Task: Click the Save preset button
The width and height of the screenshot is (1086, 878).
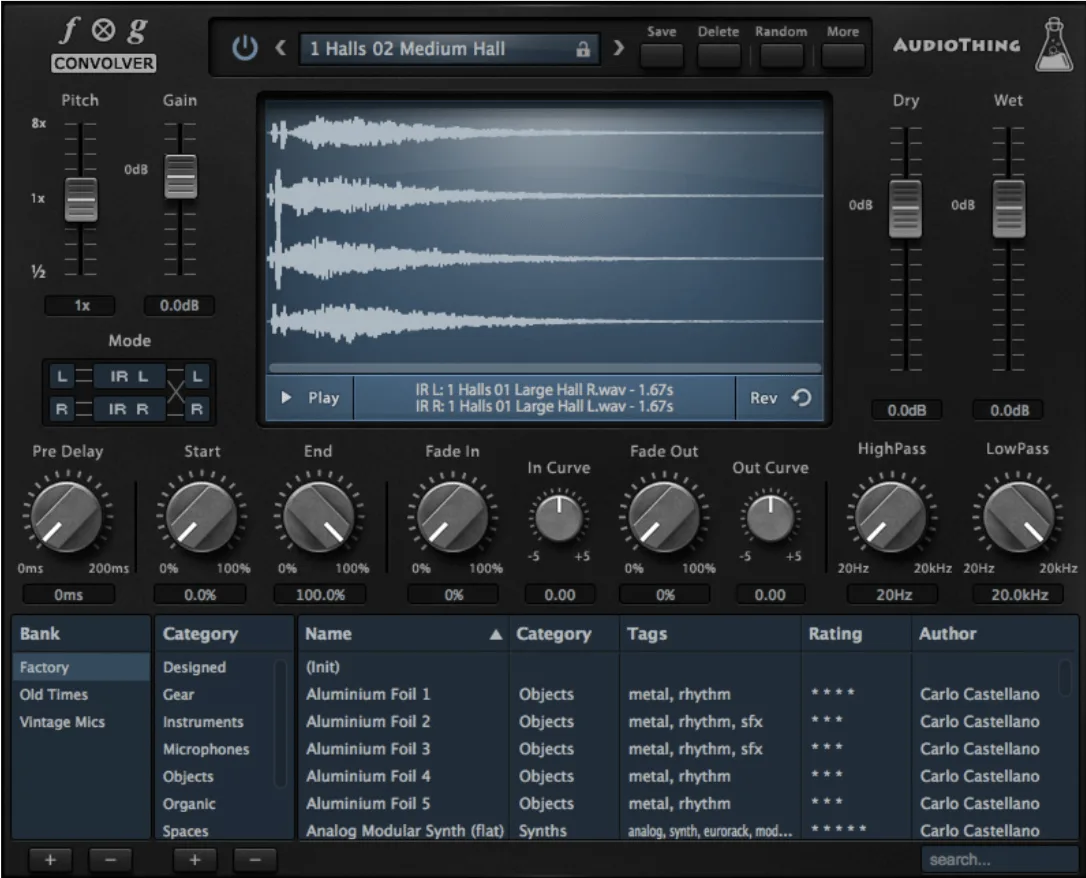Action: 661,55
